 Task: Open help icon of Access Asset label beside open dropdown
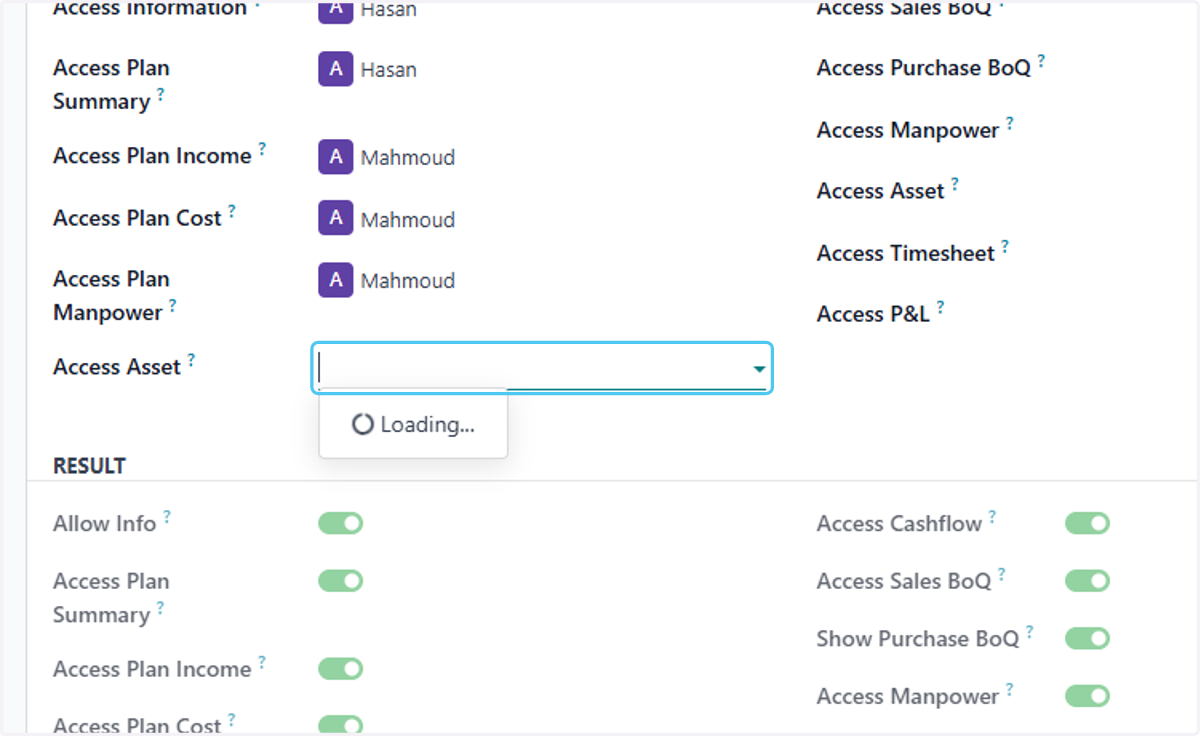point(191,360)
